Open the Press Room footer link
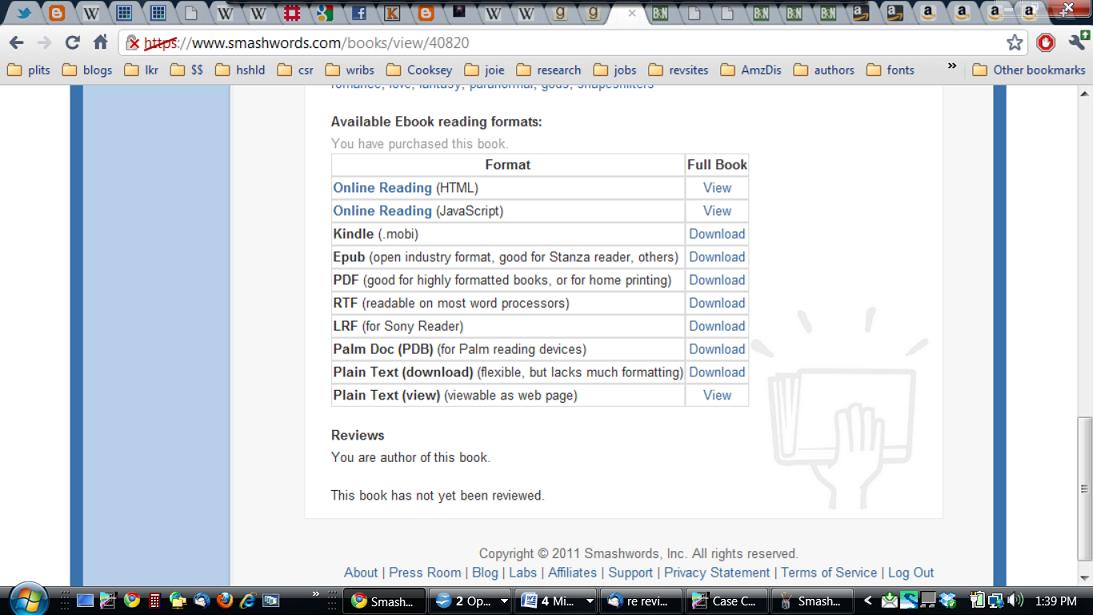1093x615 pixels. point(425,572)
